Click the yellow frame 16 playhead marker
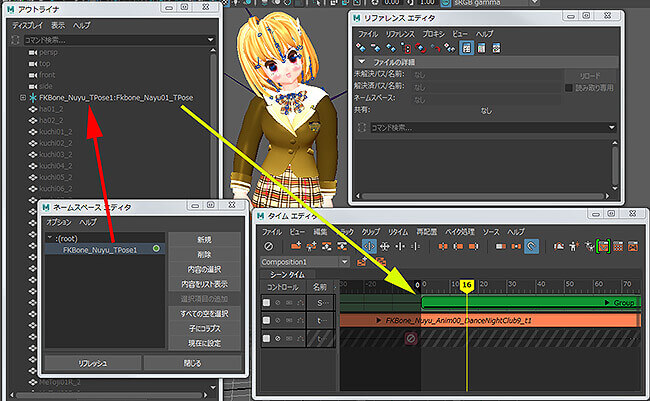Image resolution: width=650 pixels, height=401 pixels. click(466, 286)
